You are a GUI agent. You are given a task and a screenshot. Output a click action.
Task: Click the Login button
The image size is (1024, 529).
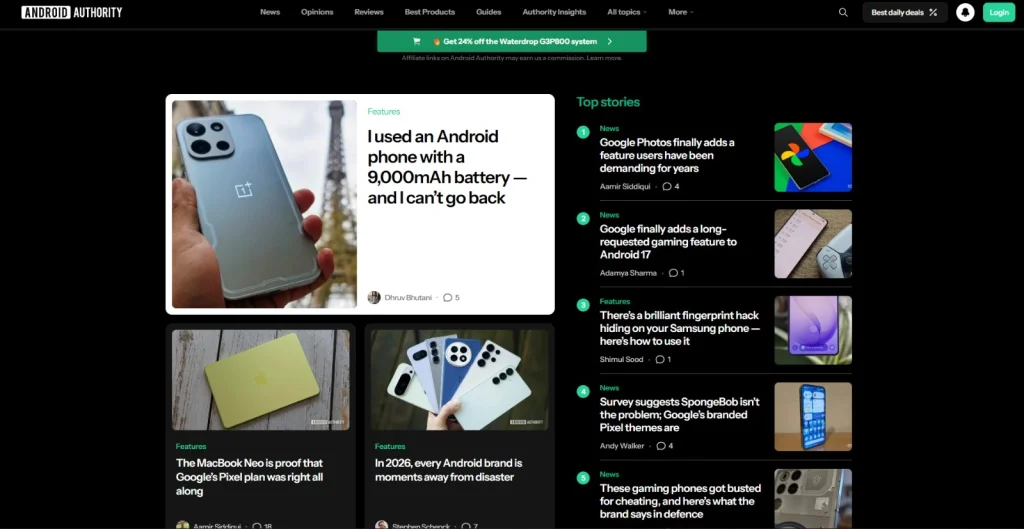(x=999, y=12)
